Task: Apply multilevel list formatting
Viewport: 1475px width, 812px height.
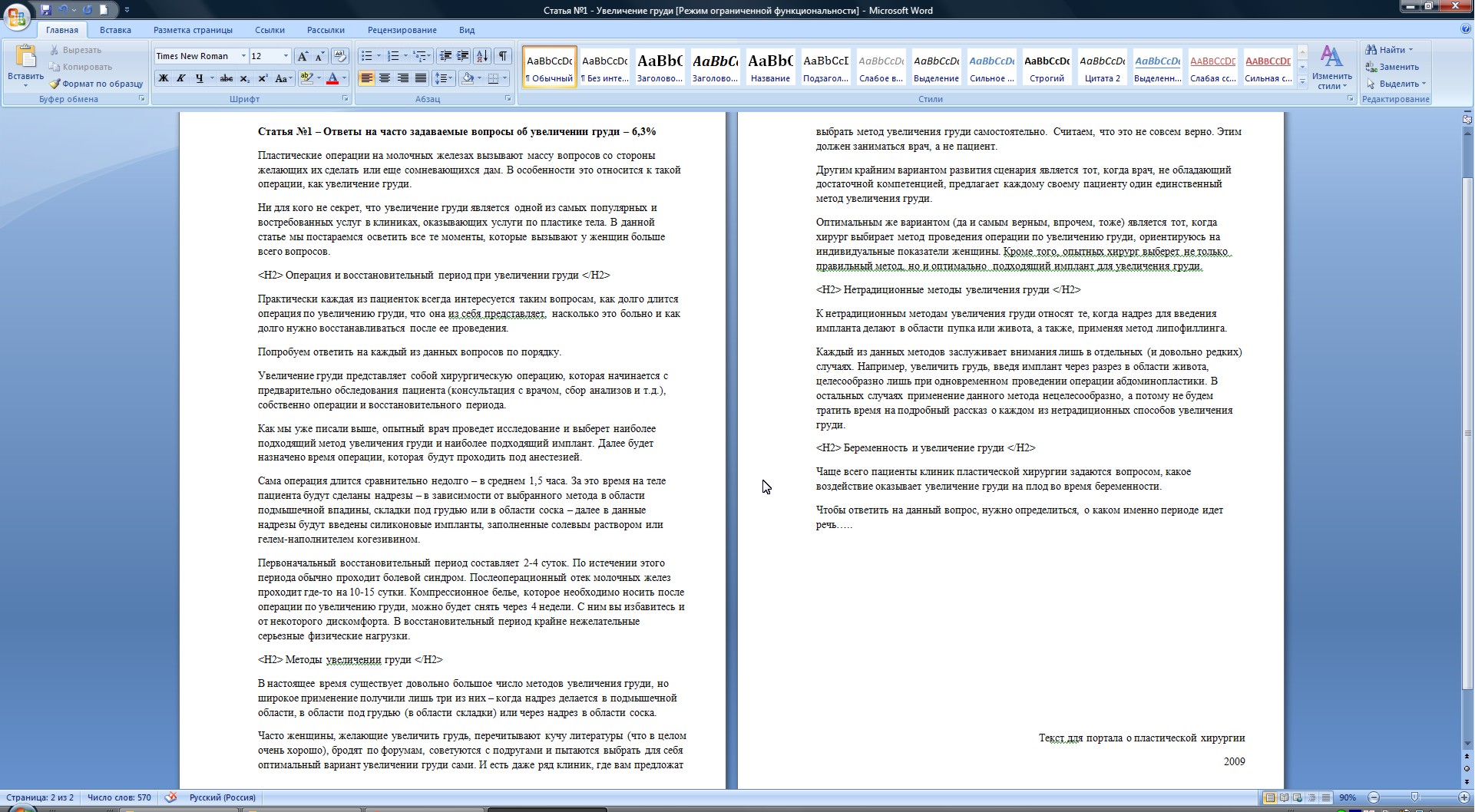Action: click(x=422, y=56)
